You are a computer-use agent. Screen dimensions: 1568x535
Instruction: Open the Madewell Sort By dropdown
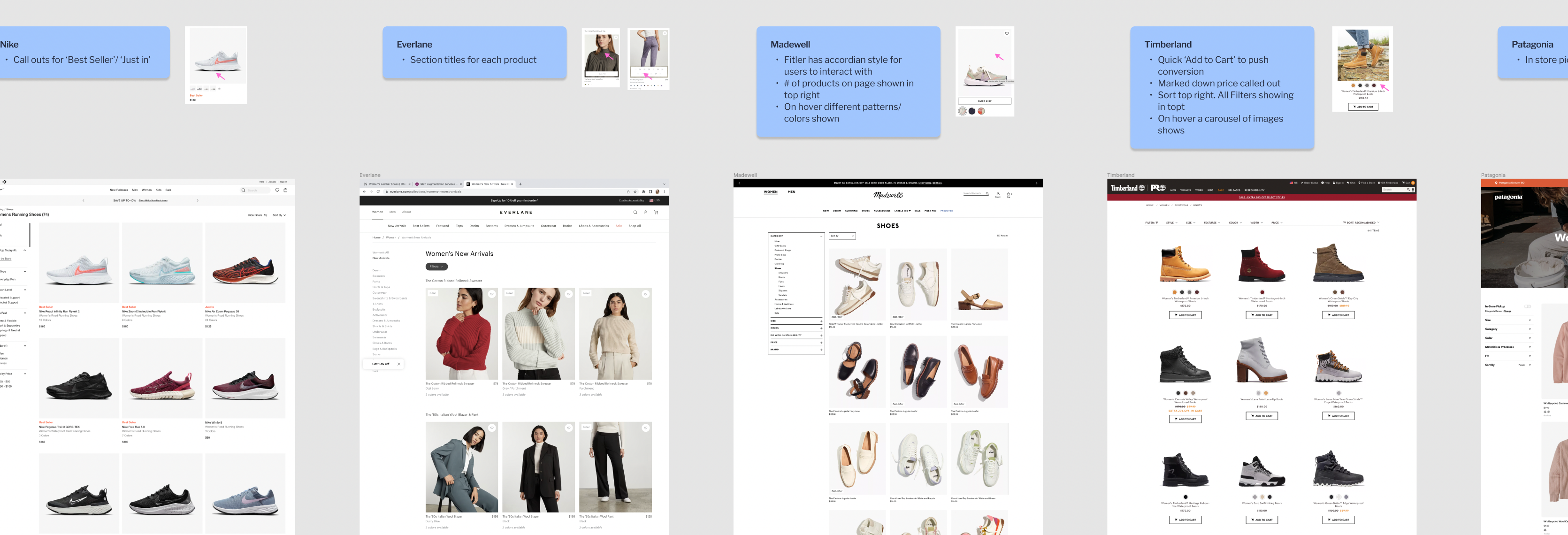point(842,236)
